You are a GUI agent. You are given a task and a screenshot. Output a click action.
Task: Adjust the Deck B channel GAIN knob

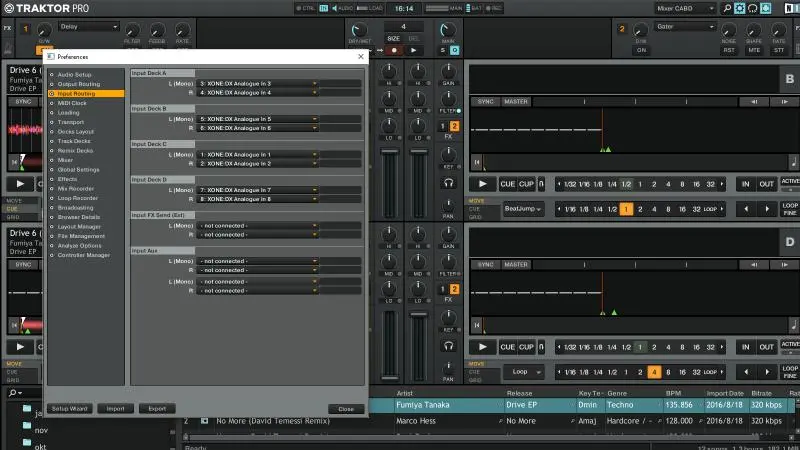point(449,70)
